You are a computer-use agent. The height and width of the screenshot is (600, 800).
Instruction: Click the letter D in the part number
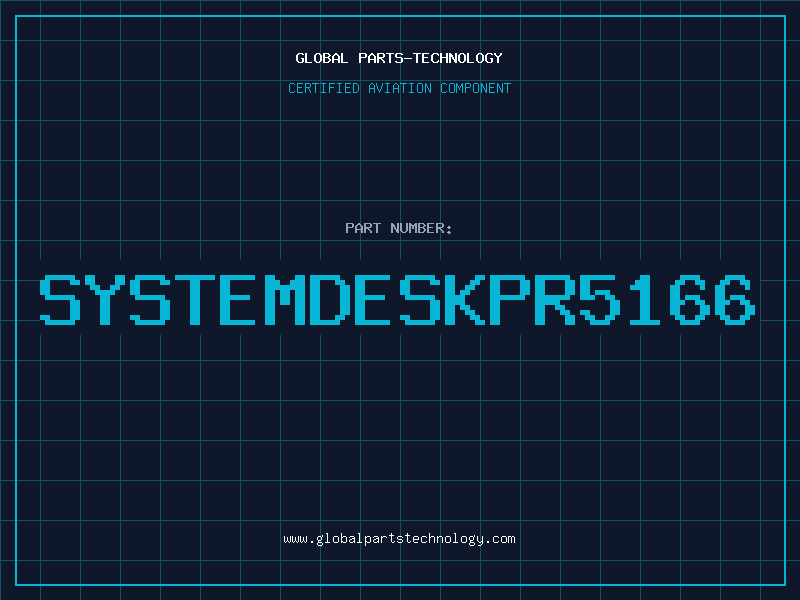[x=330, y=299]
